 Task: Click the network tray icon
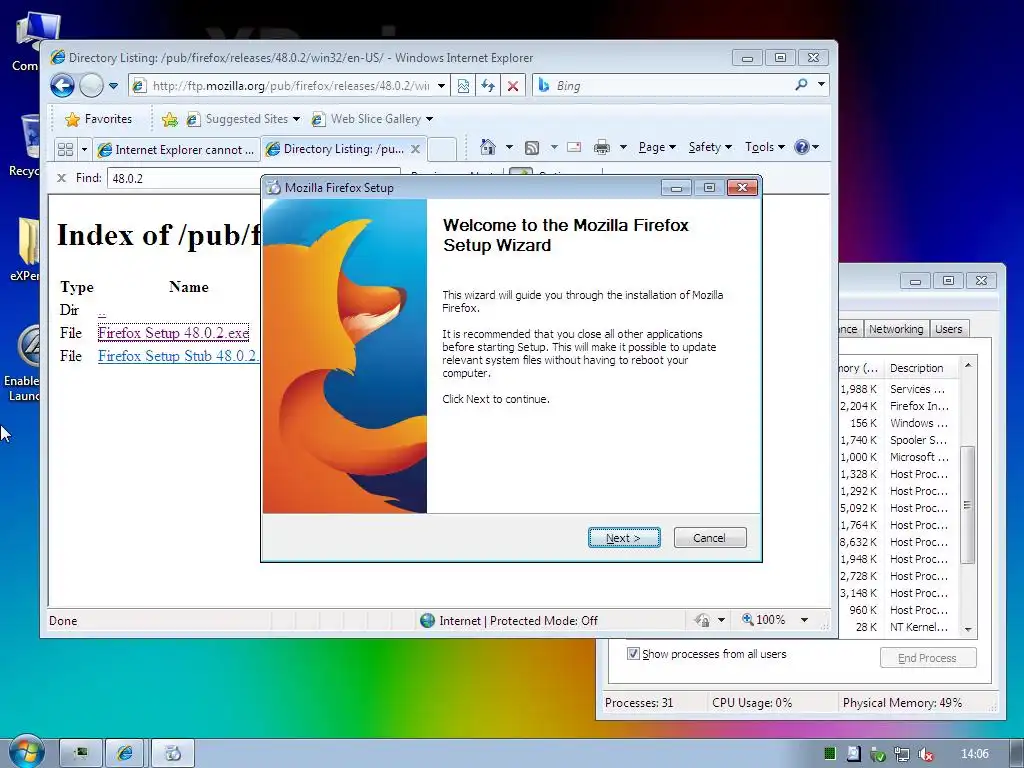coord(902,754)
